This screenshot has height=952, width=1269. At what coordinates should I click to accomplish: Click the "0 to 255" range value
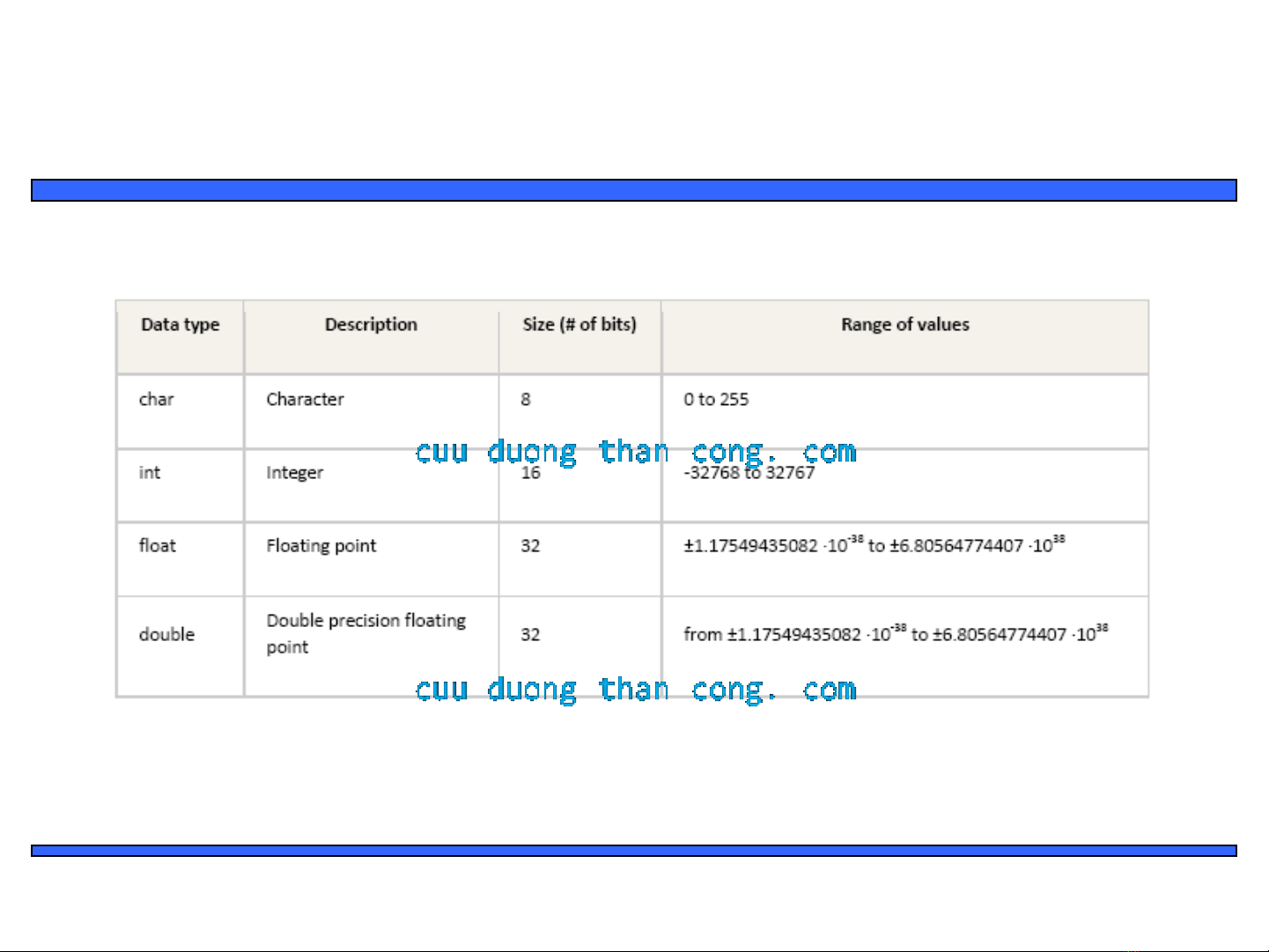tap(716, 400)
